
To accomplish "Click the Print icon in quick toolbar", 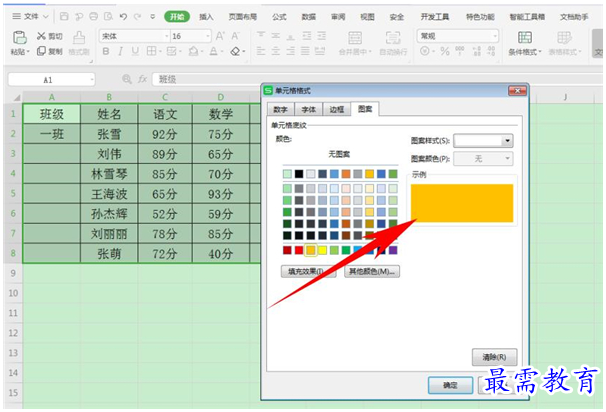I will coord(94,16).
